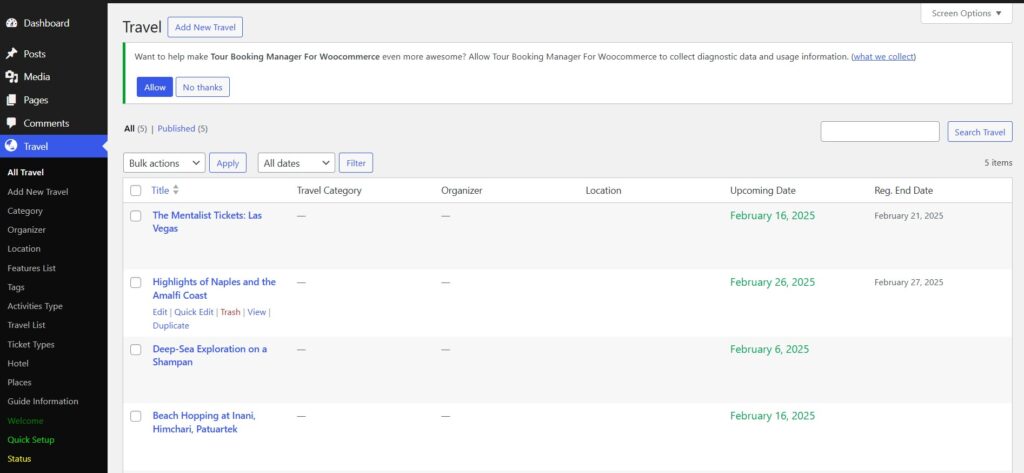Click Trash under Highlights of Naples
The image size is (1024, 473).
pyautogui.click(x=230, y=312)
